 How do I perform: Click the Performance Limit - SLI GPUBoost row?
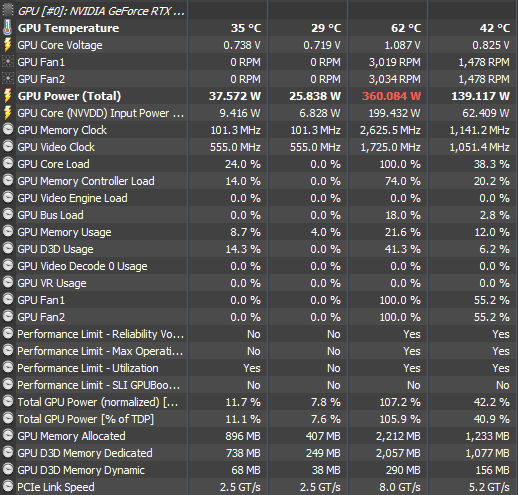click(x=259, y=385)
